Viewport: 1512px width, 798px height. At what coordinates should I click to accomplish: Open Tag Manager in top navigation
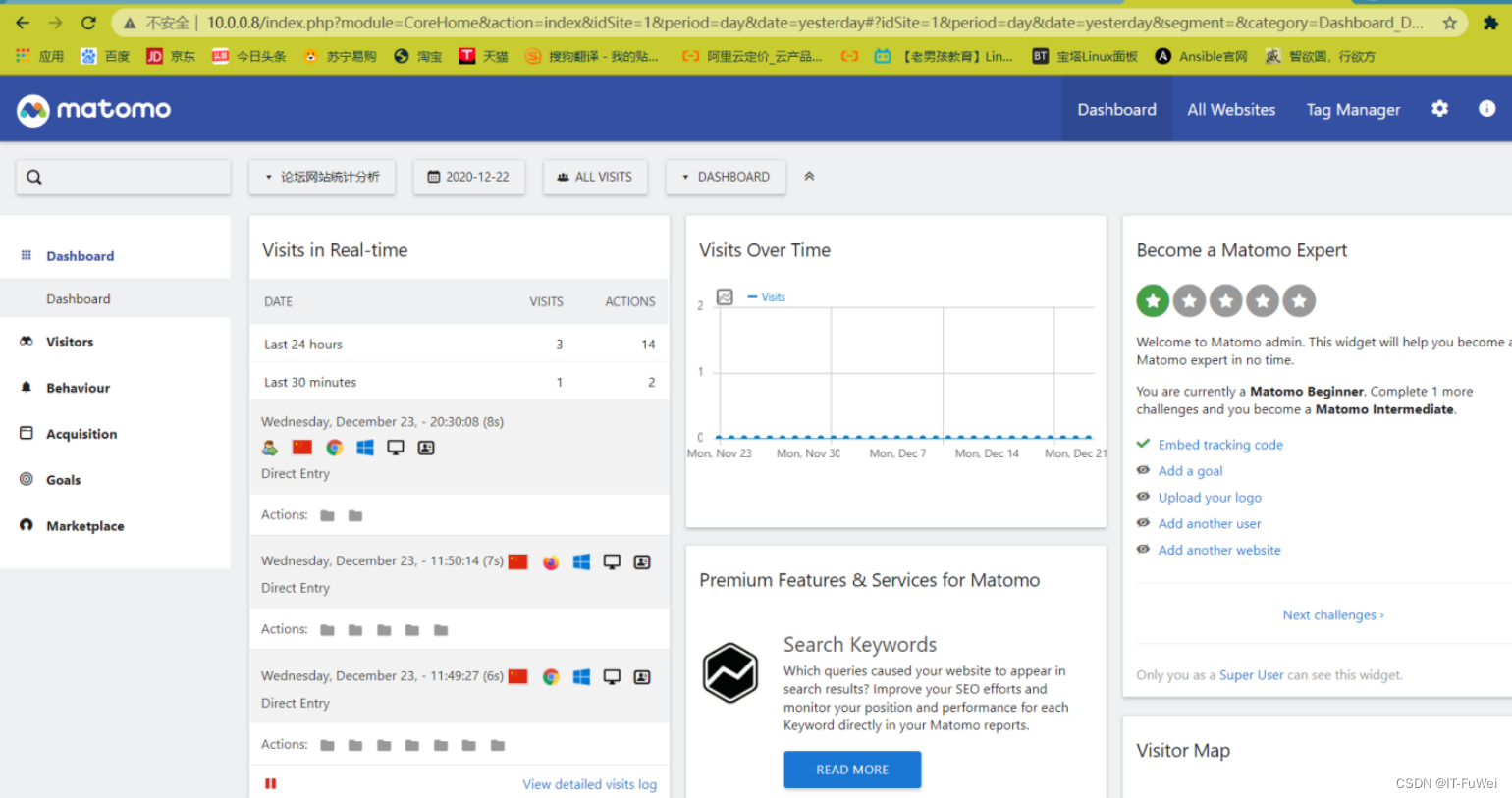[1353, 110]
